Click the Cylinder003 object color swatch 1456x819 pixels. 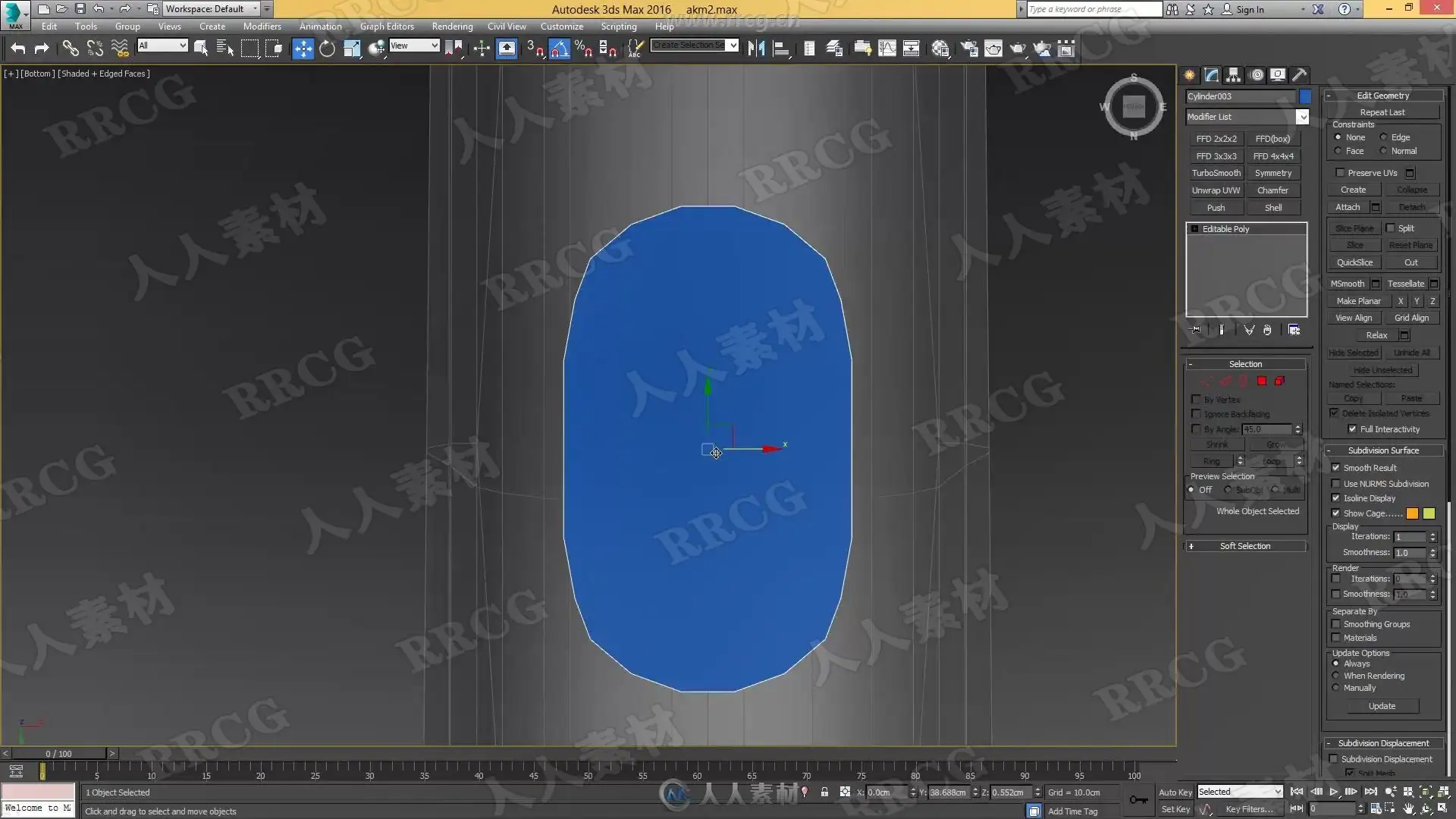tap(1305, 96)
